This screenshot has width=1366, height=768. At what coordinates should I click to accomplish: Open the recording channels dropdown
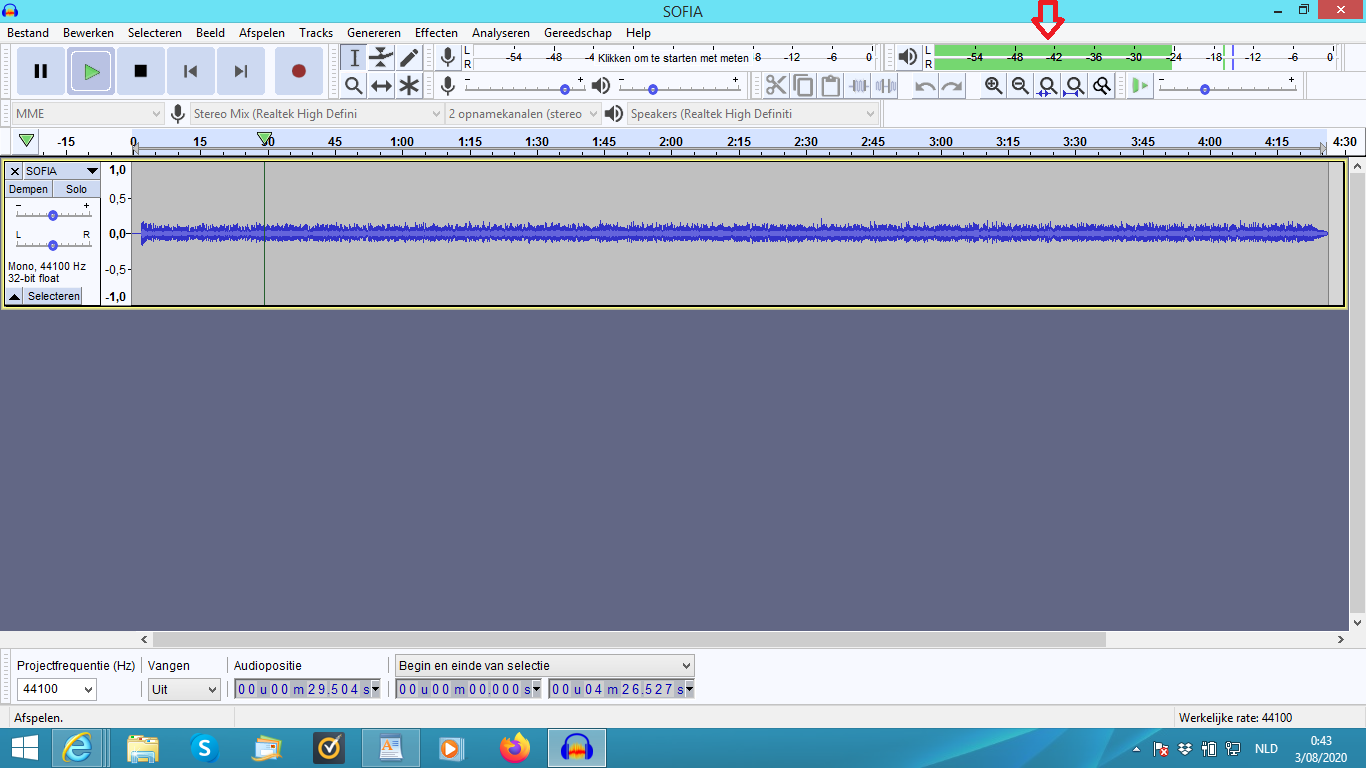[x=523, y=114]
